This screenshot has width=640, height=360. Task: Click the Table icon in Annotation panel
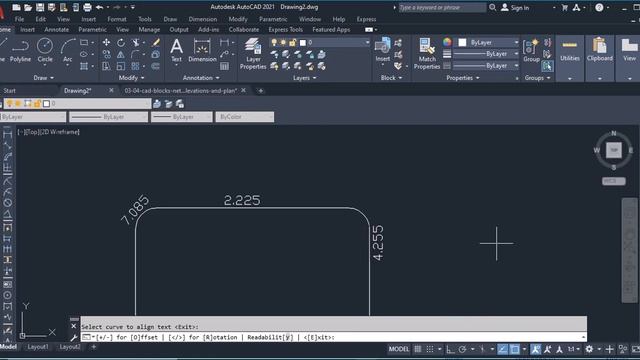coord(224,66)
